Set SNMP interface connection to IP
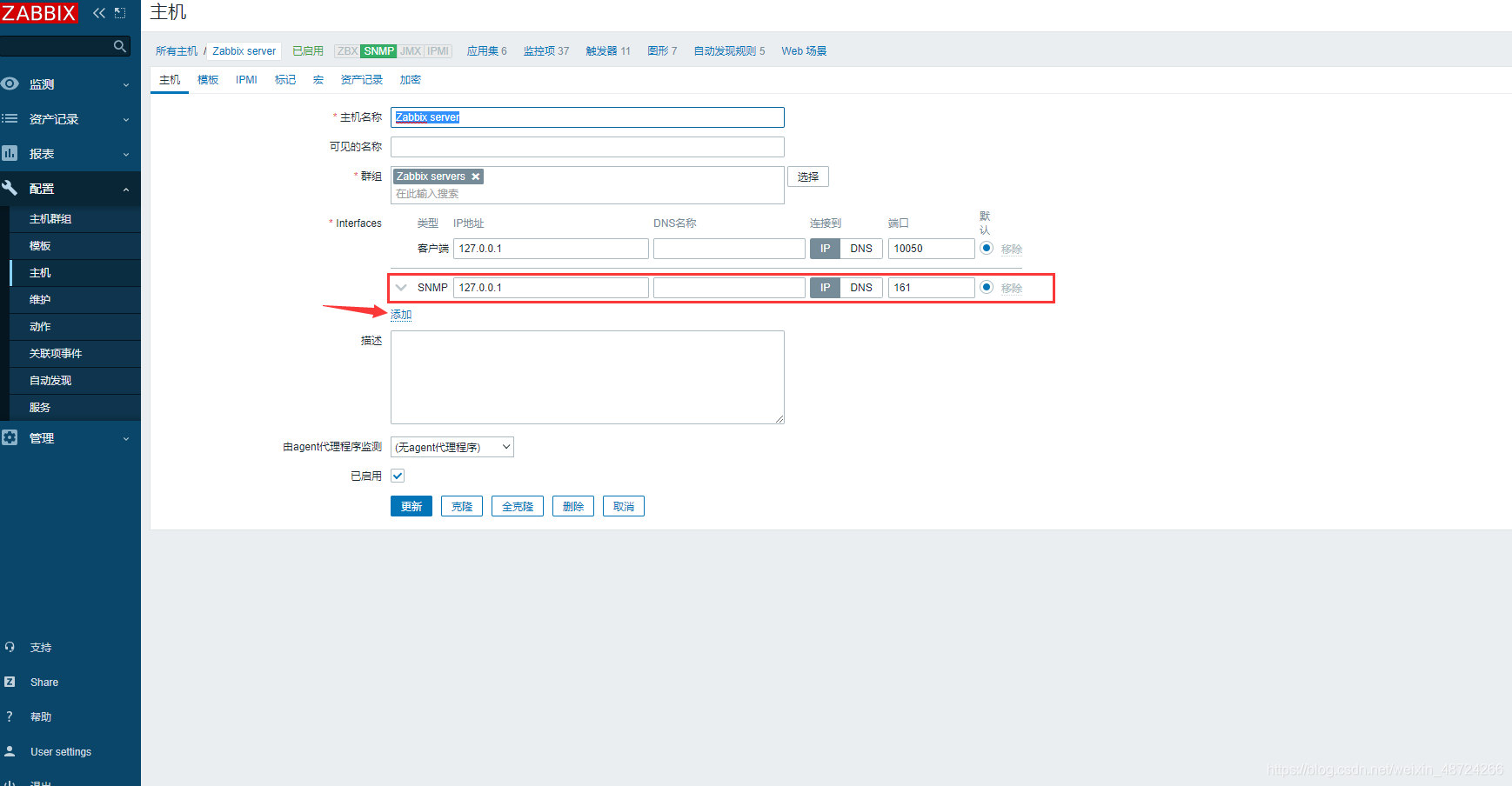Image resolution: width=1512 pixels, height=786 pixels. click(825, 288)
